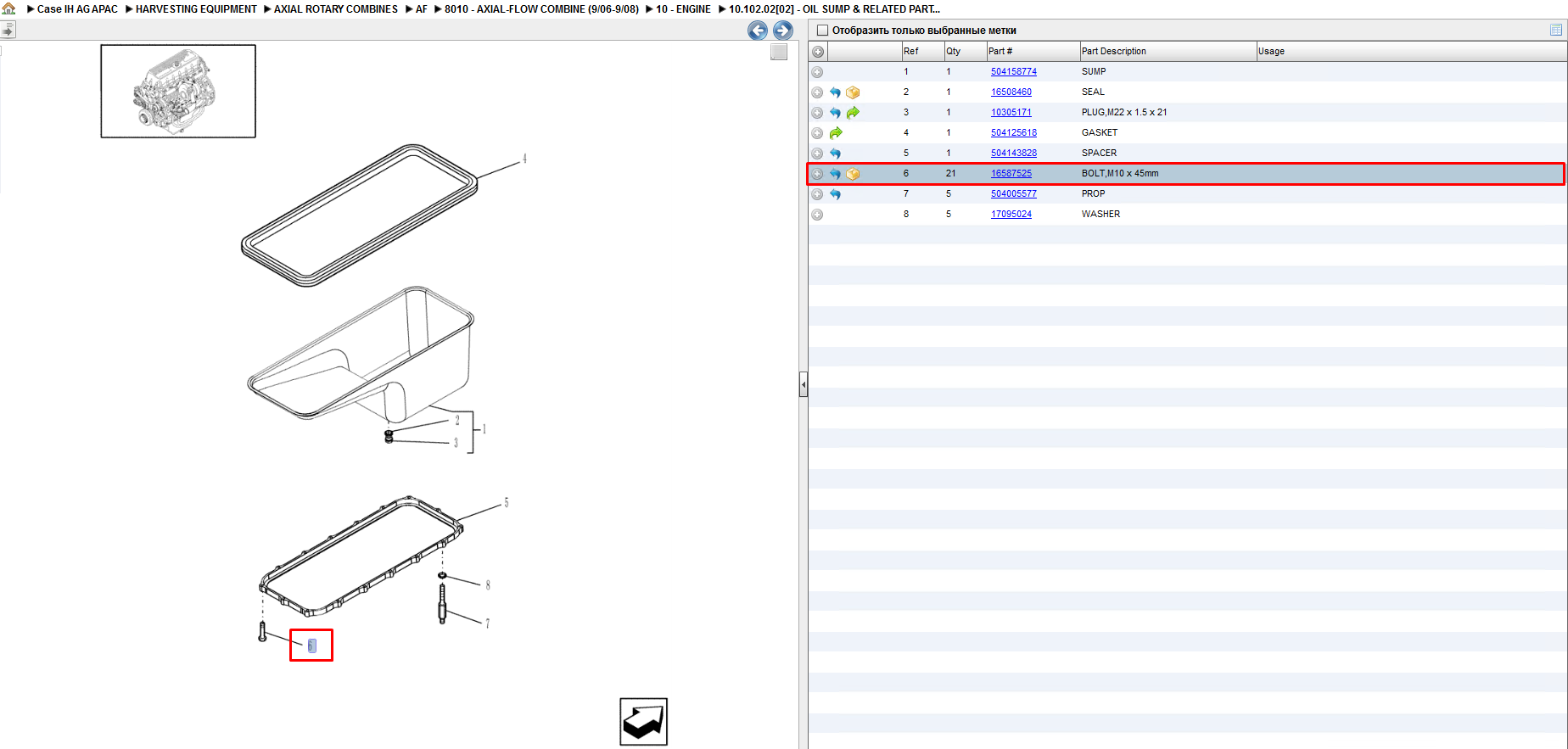The height and width of the screenshot is (749, 1568).
Task: Open part number 504158774 link
Action: [1014, 72]
